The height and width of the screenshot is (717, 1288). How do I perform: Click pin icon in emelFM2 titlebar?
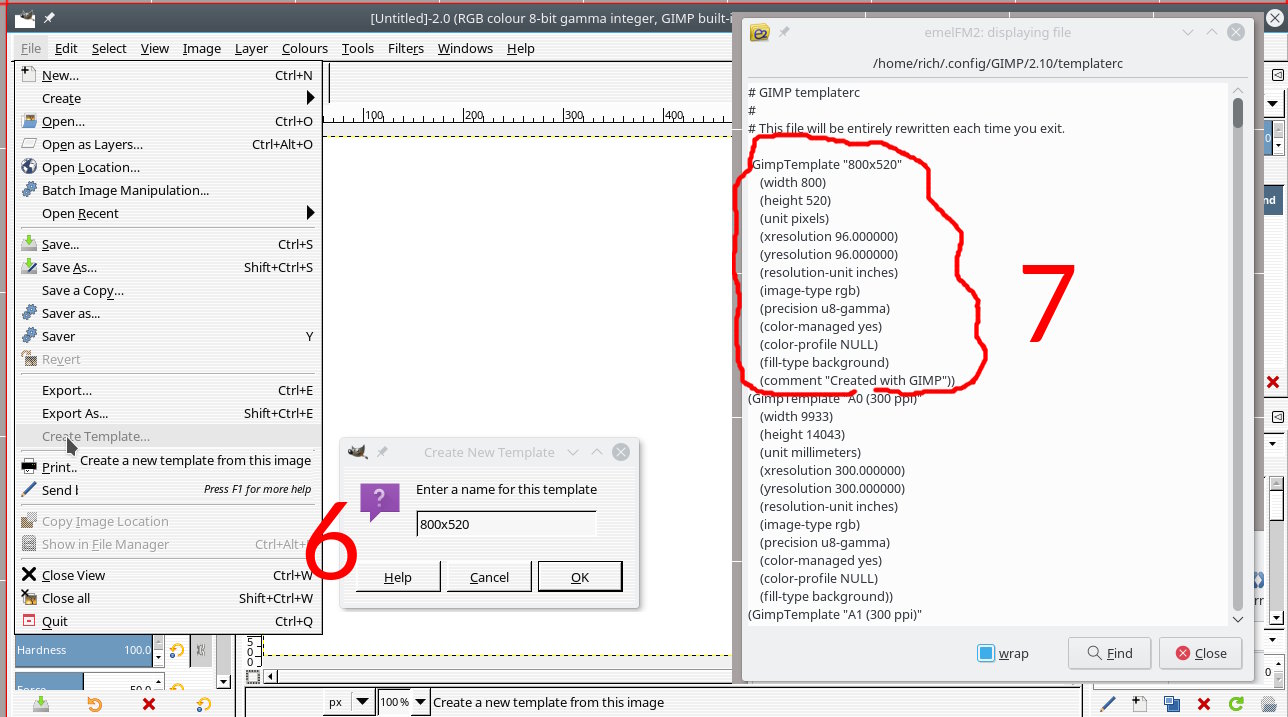[x=784, y=32]
